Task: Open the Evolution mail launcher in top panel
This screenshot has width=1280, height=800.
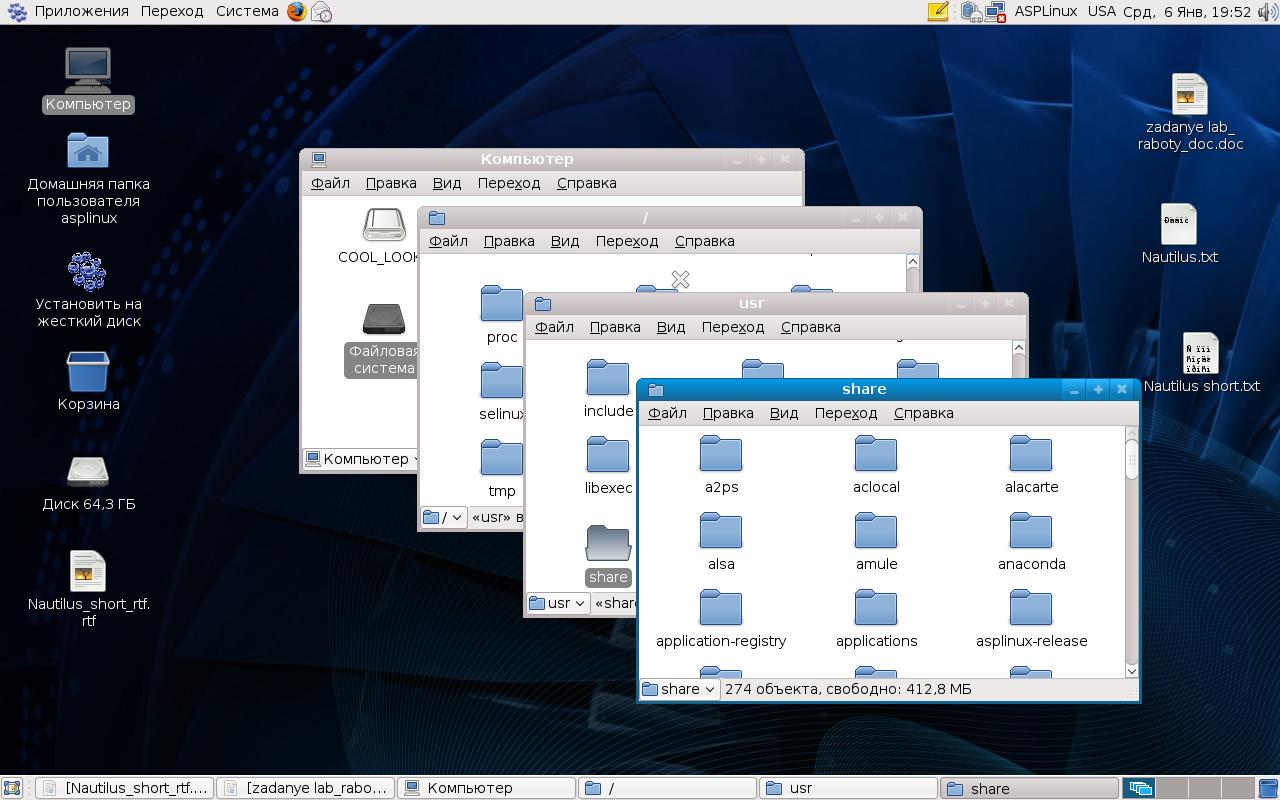Action: [x=321, y=12]
